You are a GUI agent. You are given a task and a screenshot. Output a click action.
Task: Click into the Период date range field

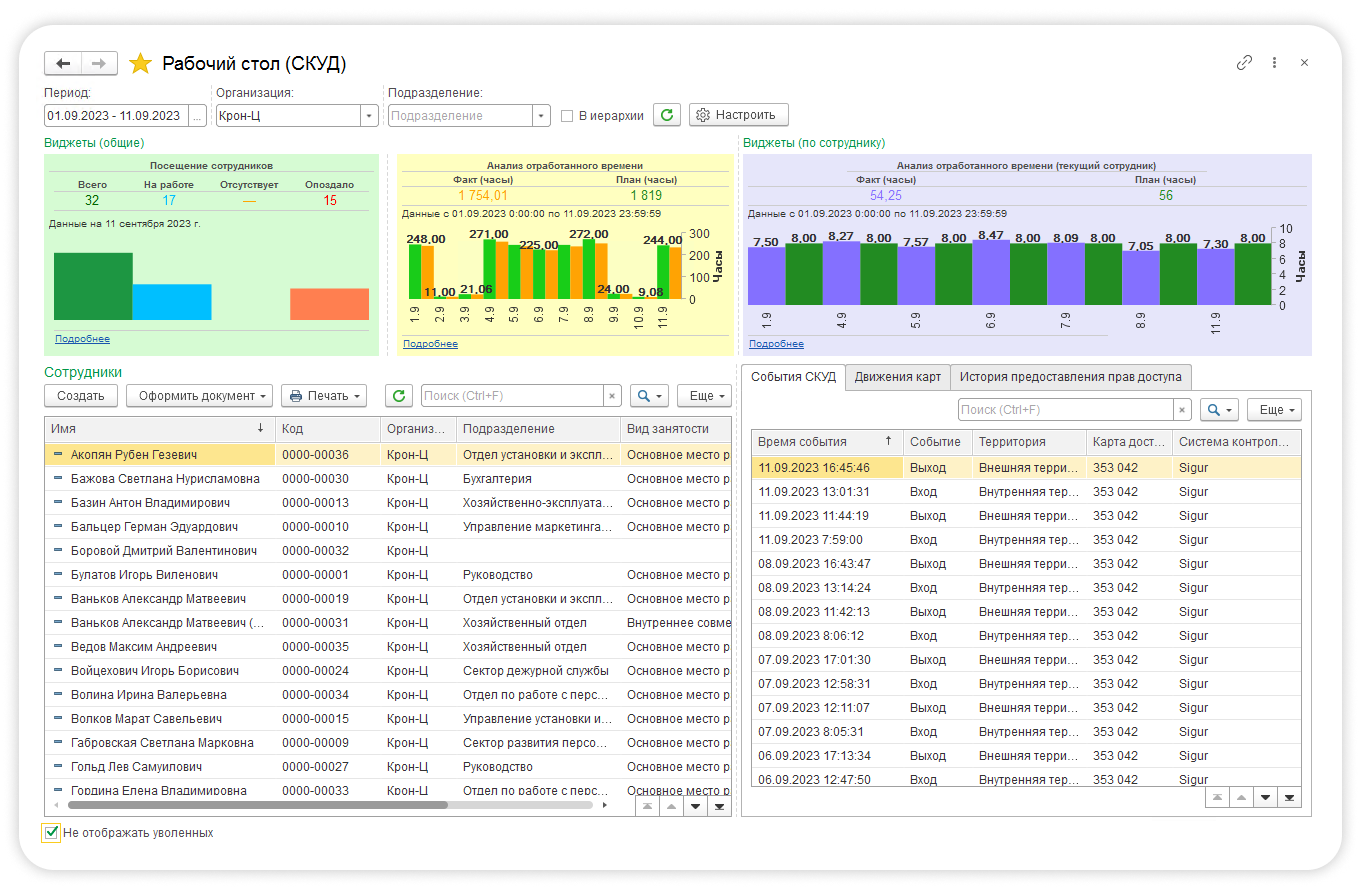pyautogui.click(x=114, y=116)
